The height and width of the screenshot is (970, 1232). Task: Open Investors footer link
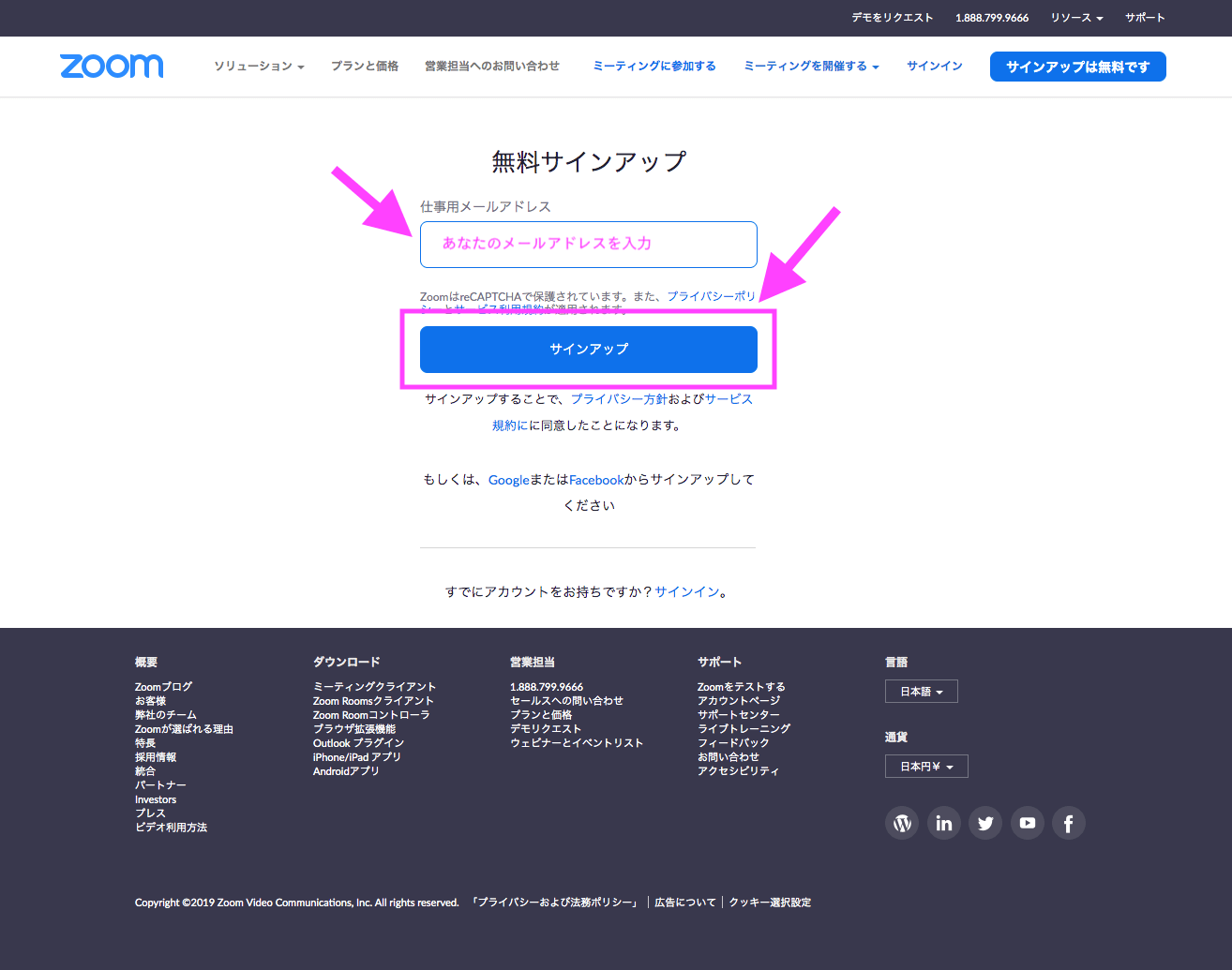pyautogui.click(x=156, y=799)
